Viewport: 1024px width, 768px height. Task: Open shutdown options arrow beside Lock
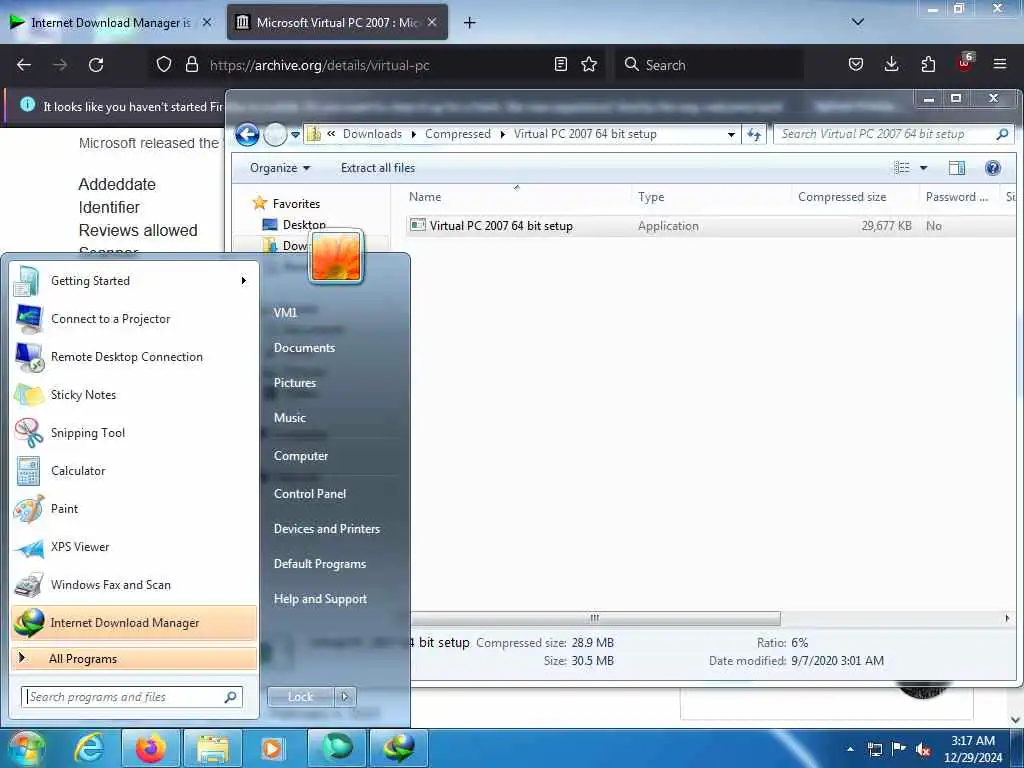tap(345, 697)
